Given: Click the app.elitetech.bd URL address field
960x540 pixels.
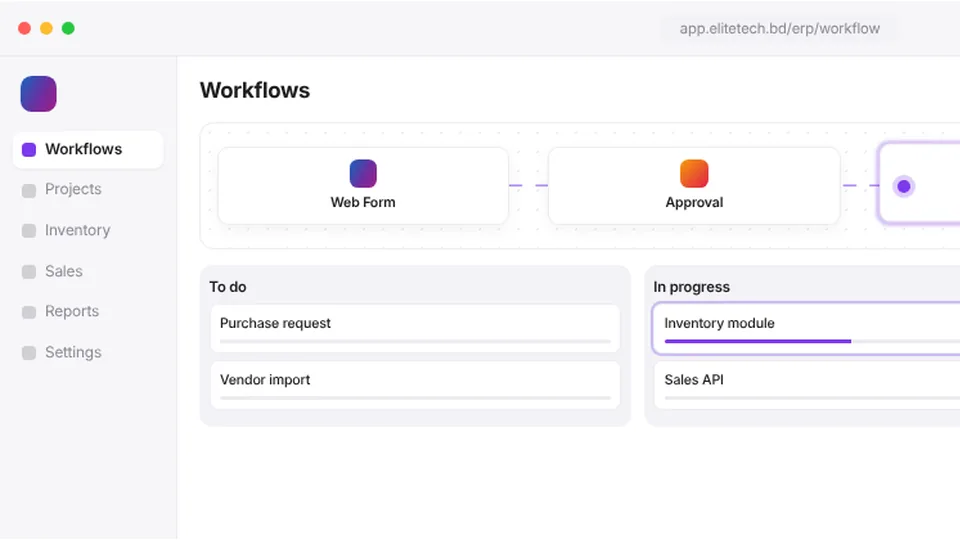Looking at the screenshot, I should pos(779,29).
